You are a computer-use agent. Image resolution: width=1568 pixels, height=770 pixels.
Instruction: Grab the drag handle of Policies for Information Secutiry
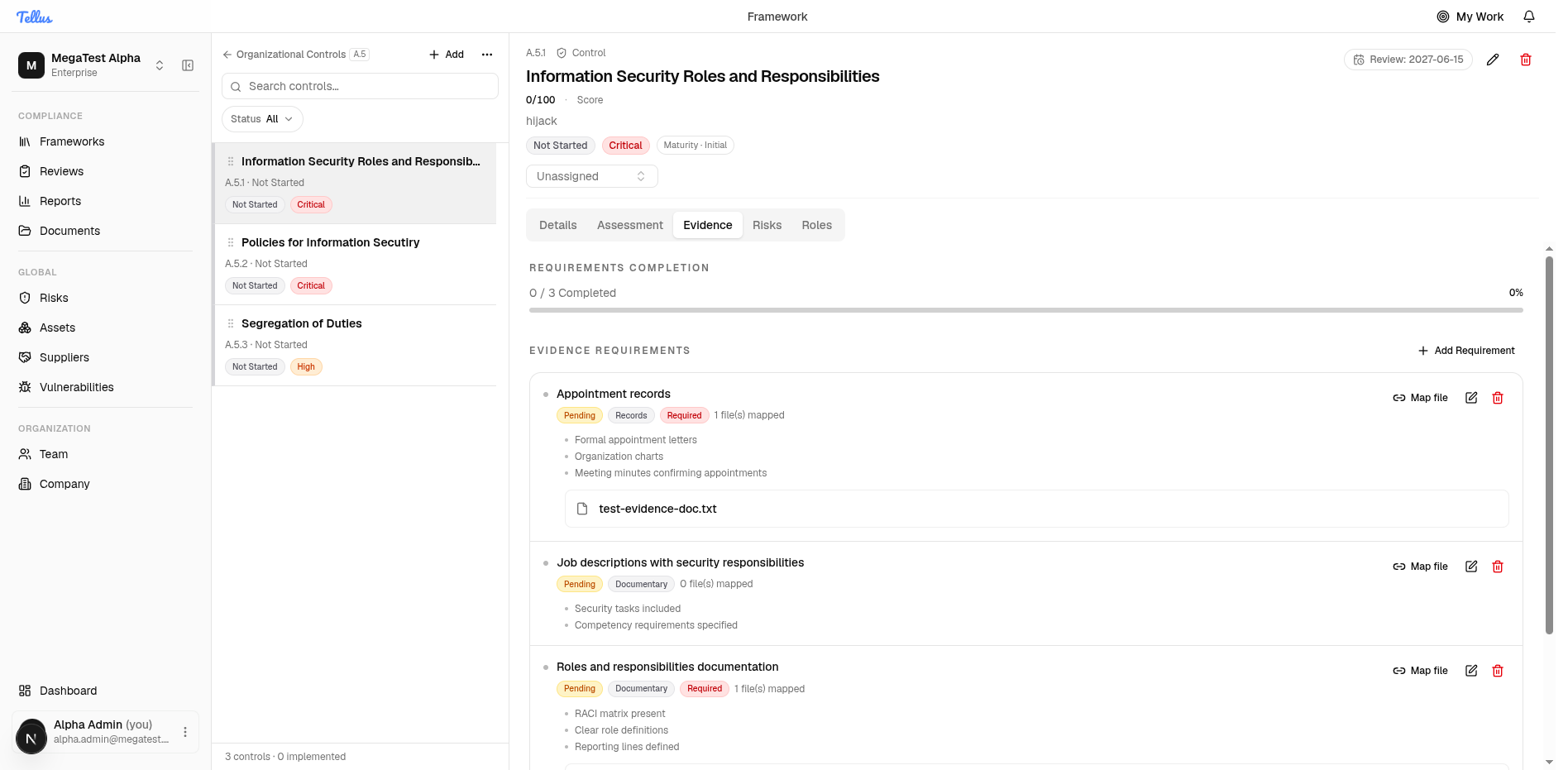pos(231,242)
